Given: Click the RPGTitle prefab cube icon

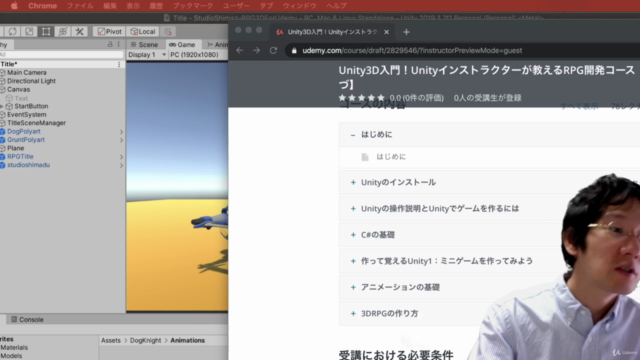Looking at the screenshot, I should [2, 157].
